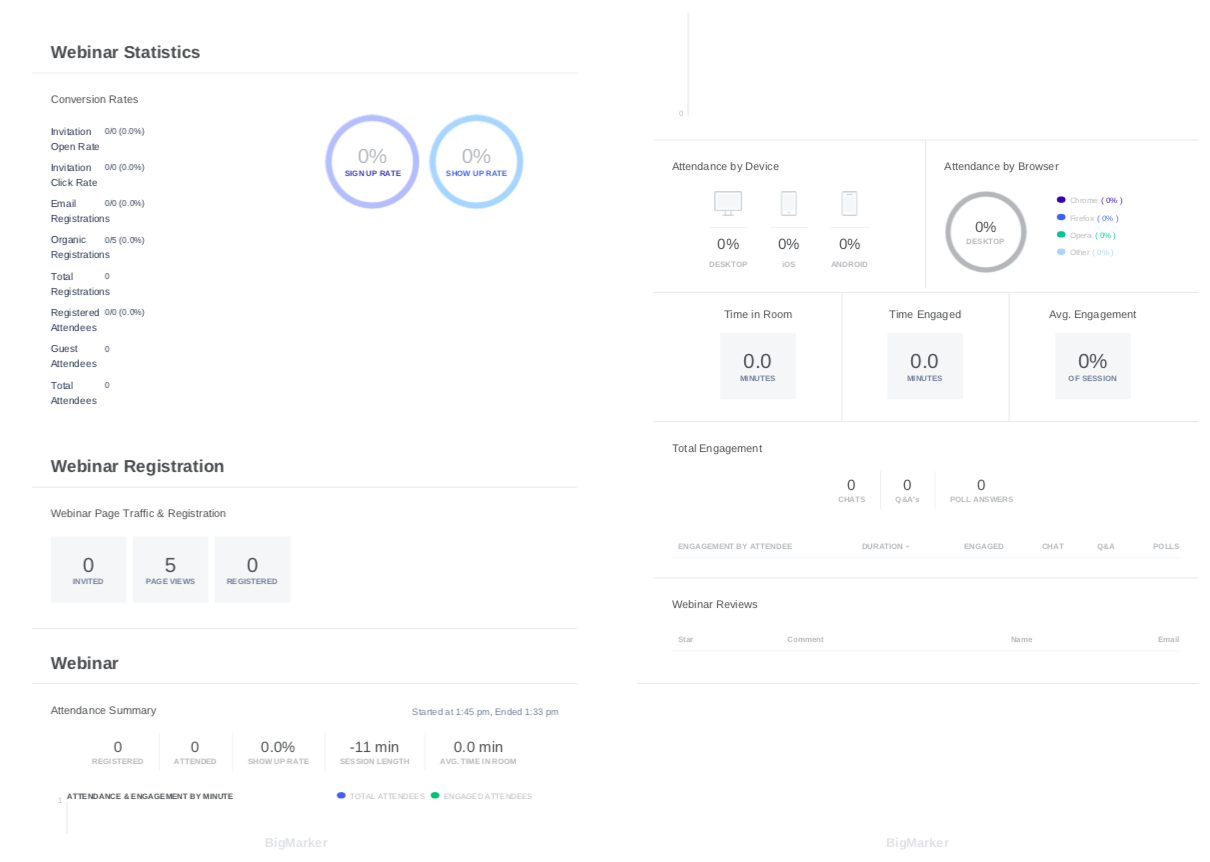
Task: Toggle the Total Attendees chart legend
Action: 381,796
